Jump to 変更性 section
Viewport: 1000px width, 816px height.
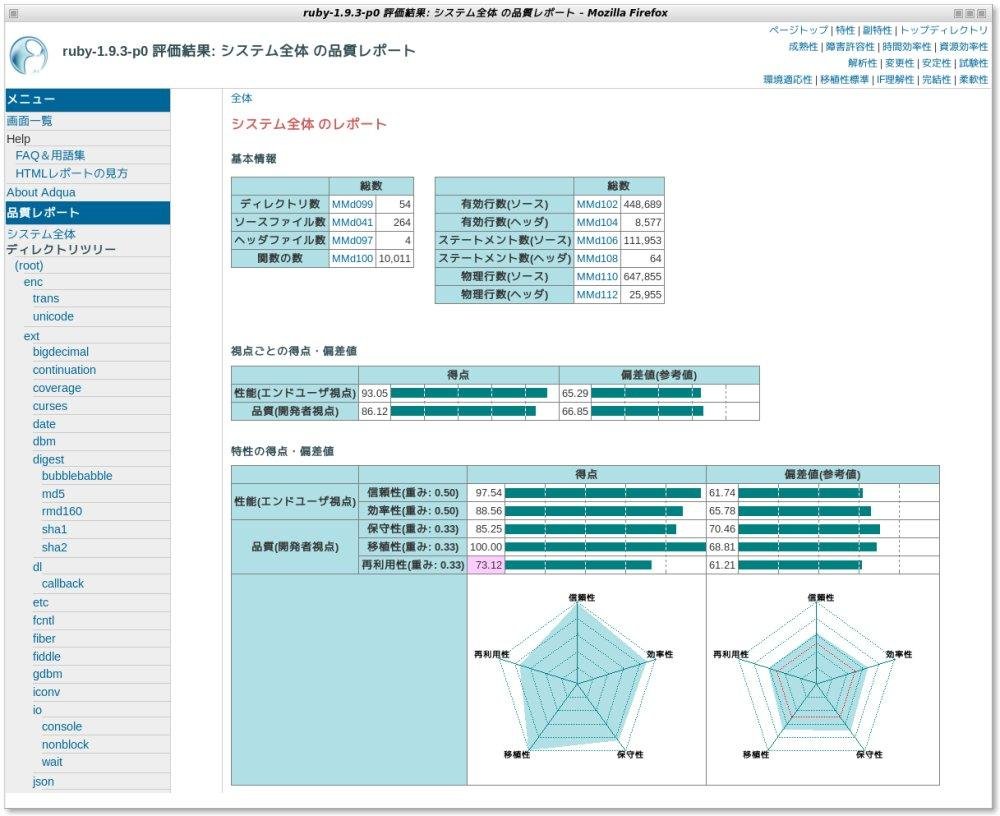point(899,63)
